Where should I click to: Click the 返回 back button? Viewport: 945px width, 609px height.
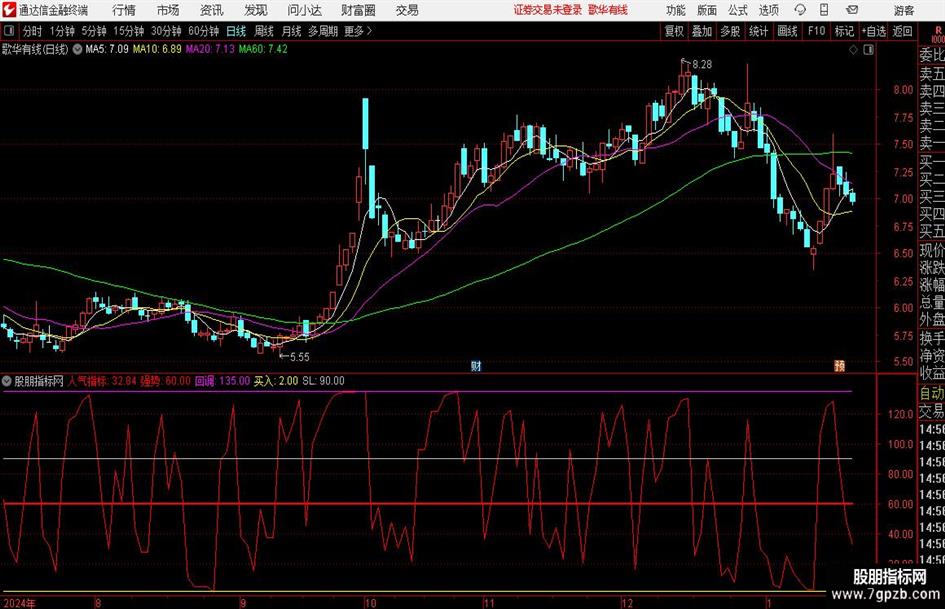(902, 31)
